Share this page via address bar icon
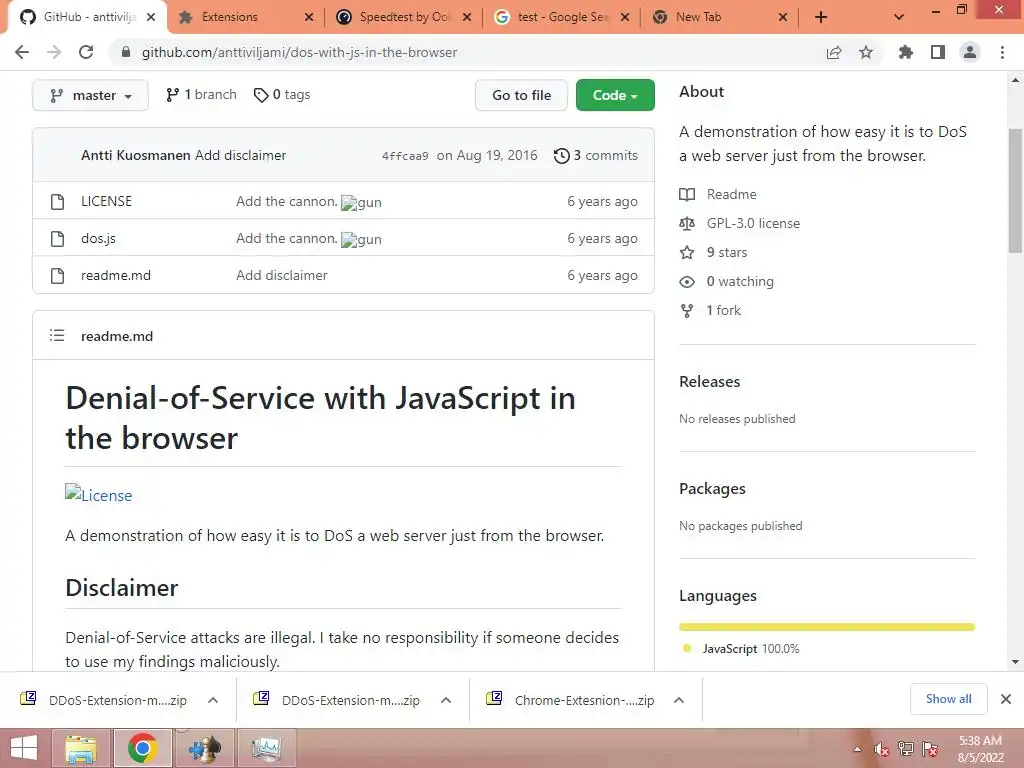This screenshot has height=768, width=1024. click(834, 52)
